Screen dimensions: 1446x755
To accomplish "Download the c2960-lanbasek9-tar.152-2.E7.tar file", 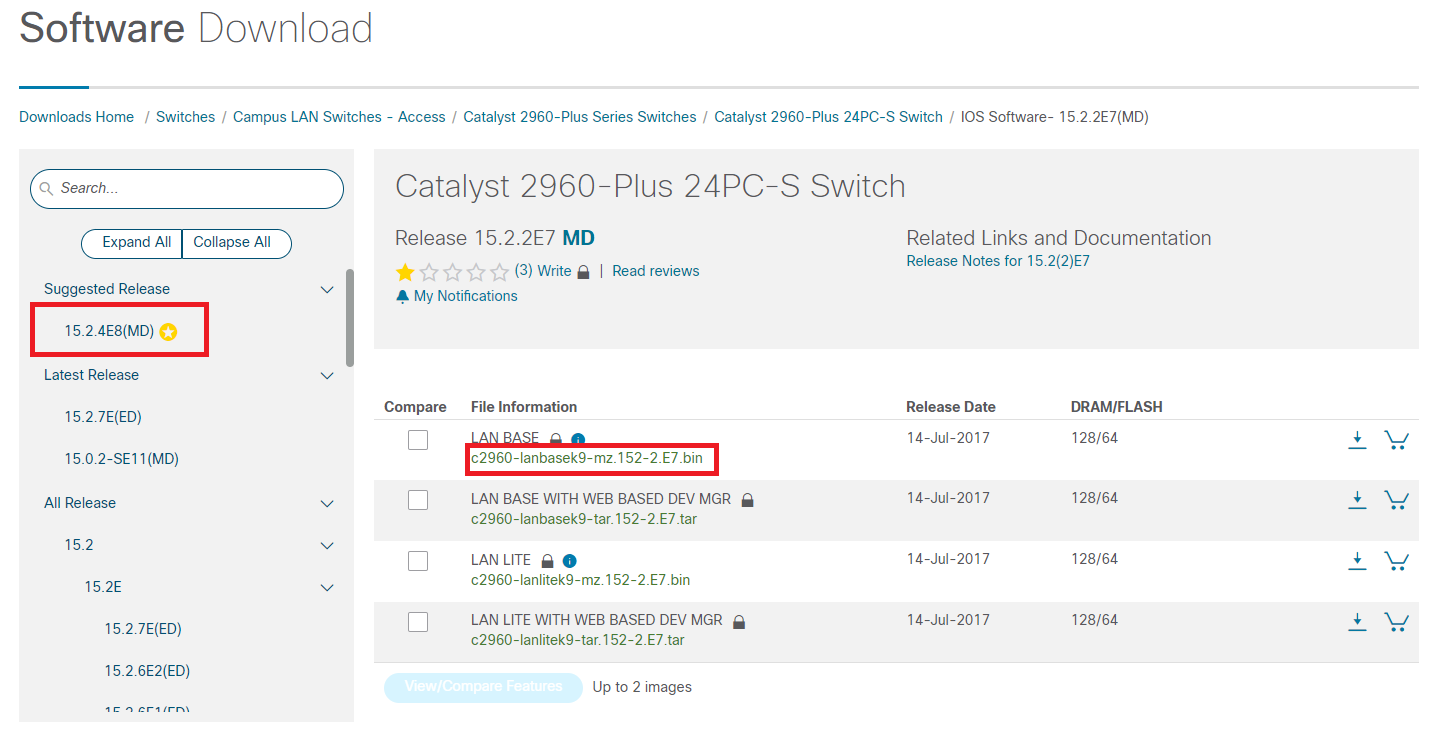I will click(1357, 500).
